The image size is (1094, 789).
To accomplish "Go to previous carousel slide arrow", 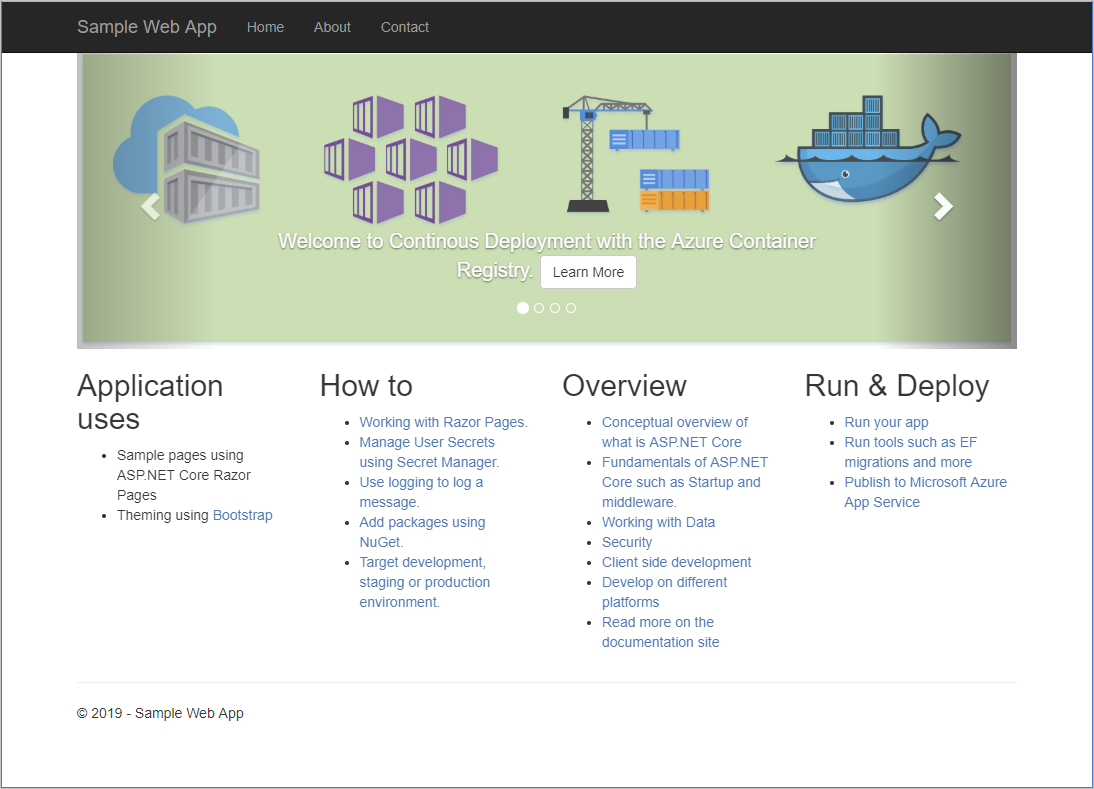I will click(x=150, y=206).
